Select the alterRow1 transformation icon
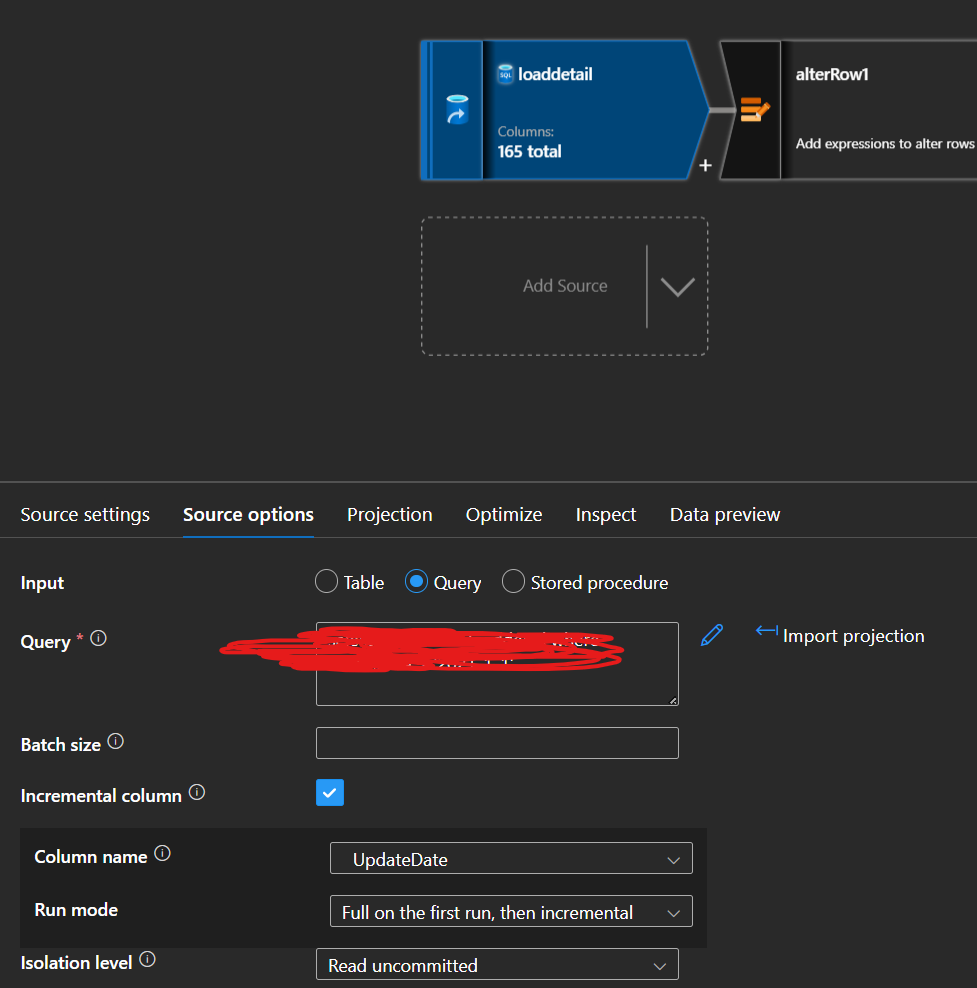The image size is (977, 988). 755,110
